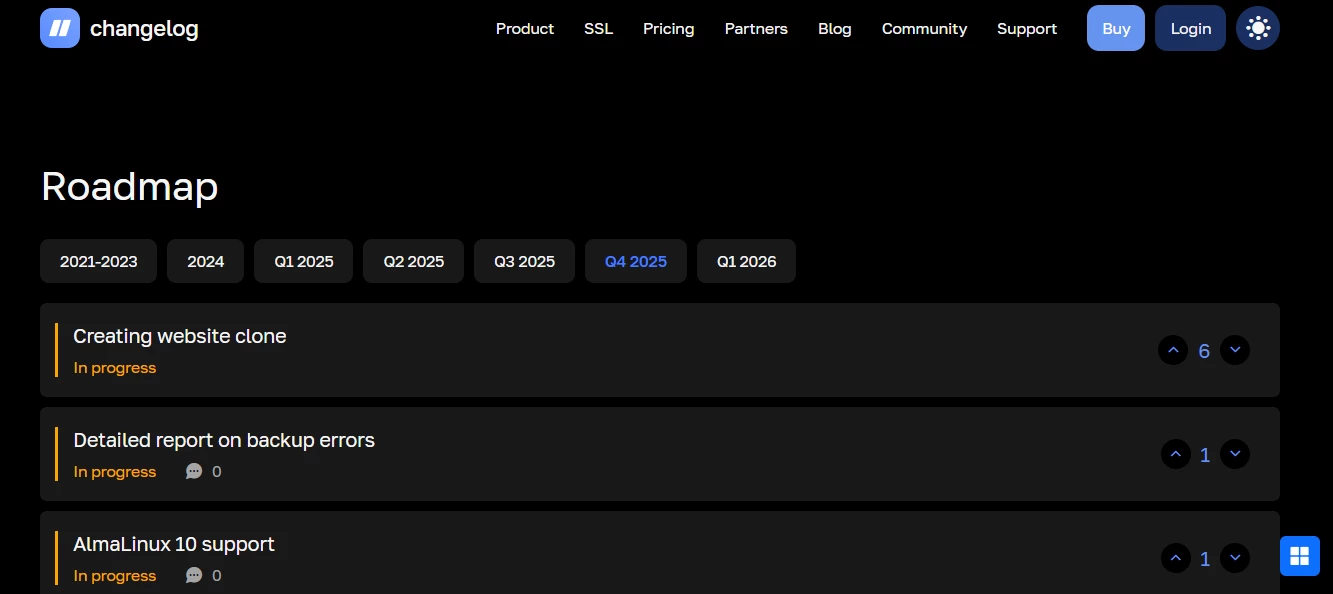Open the Creating website clone roadmap entry

point(179,336)
